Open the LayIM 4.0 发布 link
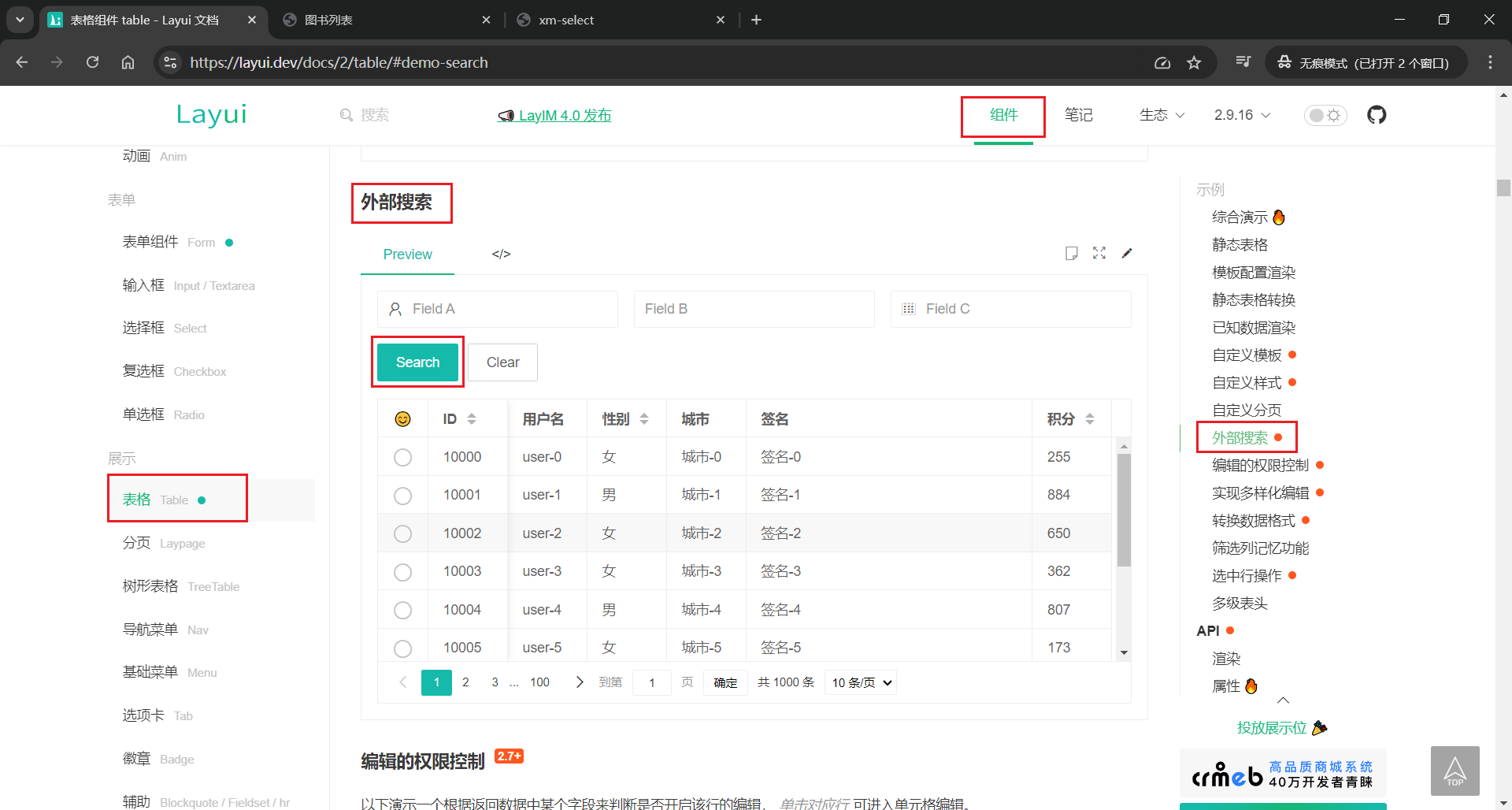The height and width of the screenshot is (810, 1512). [x=554, y=115]
